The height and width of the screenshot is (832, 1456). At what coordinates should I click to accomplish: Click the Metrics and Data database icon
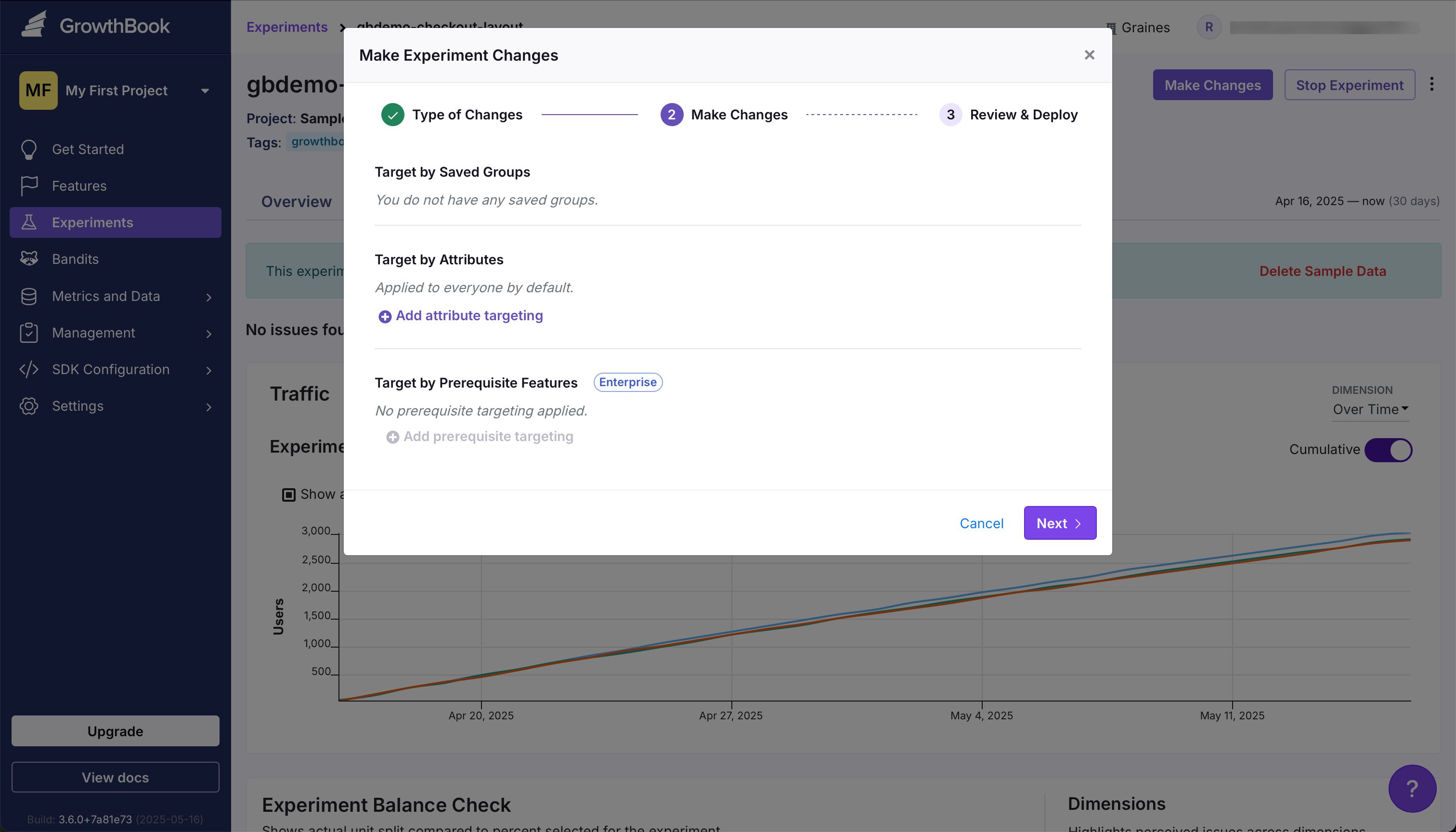pyautogui.click(x=28, y=296)
